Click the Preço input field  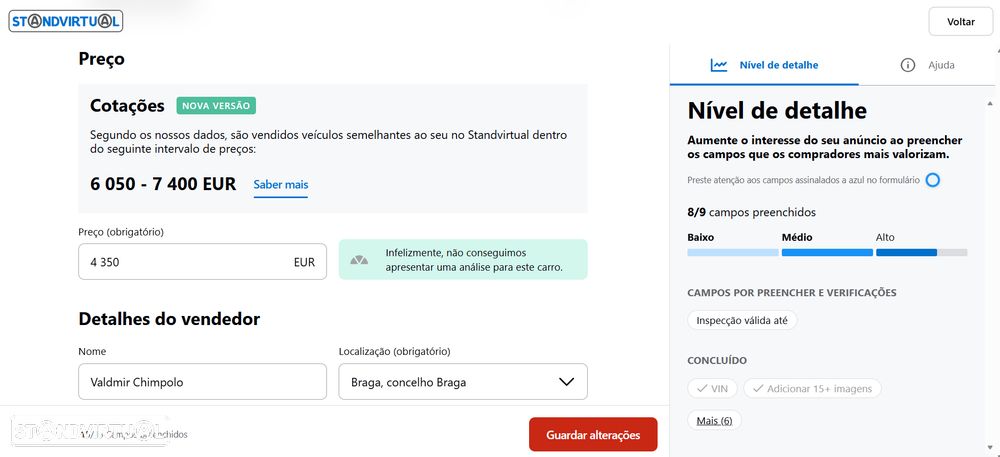click(x=202, y=262)
